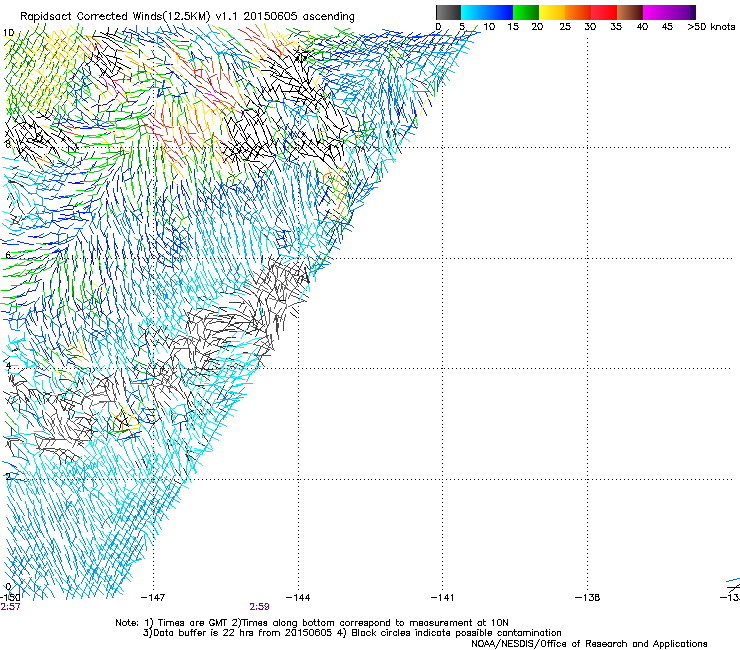Click the green 15-20 knots color segment
This screenshot has width=740, height=650.
[x=526, y=12]
